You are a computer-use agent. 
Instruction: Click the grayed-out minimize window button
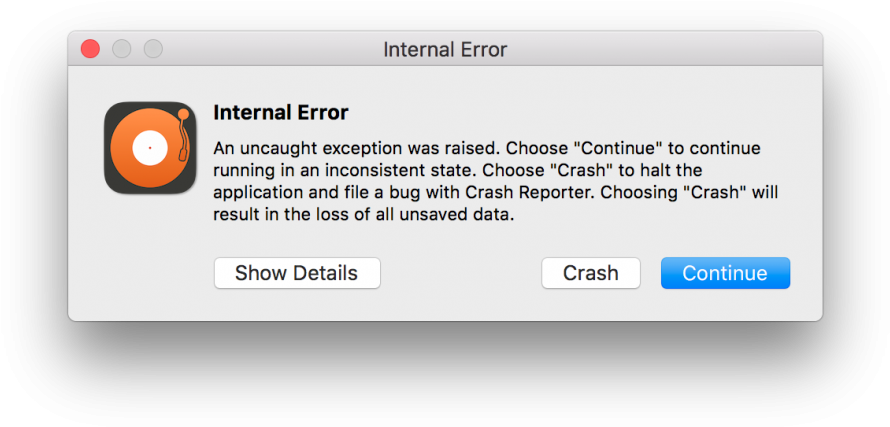click(x=121, y=49)
